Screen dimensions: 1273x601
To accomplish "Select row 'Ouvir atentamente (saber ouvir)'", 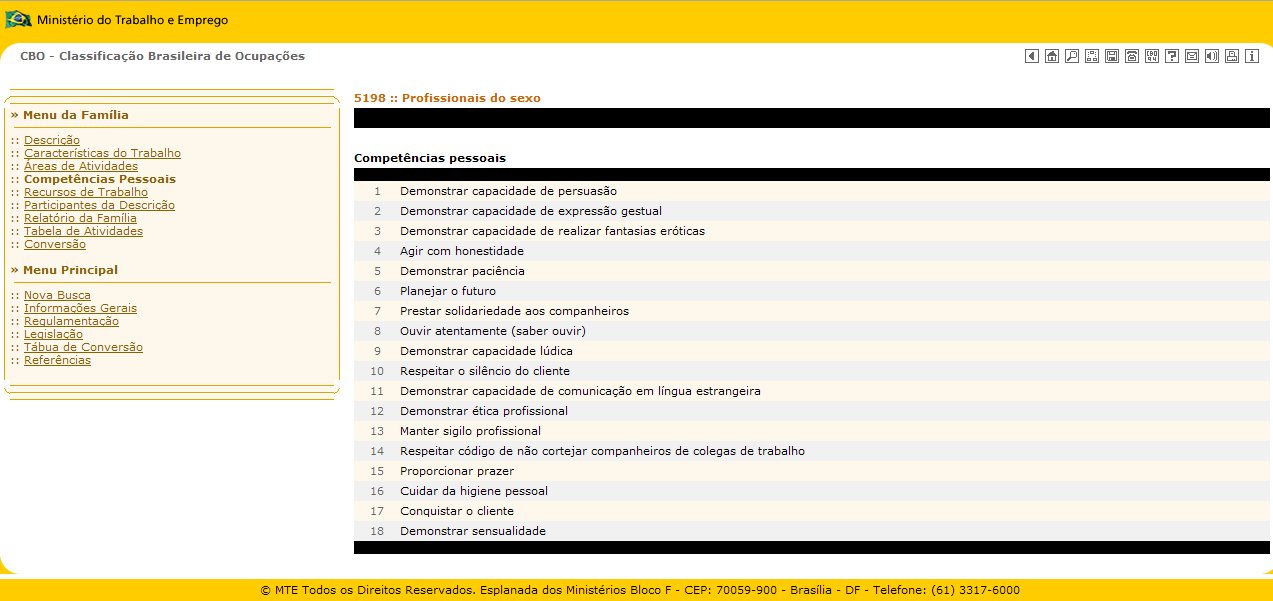I will coord(813,331).
